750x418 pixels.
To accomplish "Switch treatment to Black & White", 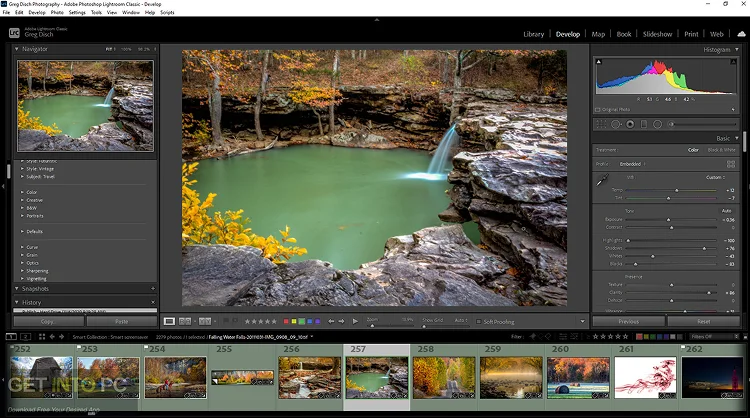I will click(x=721, y=150).
